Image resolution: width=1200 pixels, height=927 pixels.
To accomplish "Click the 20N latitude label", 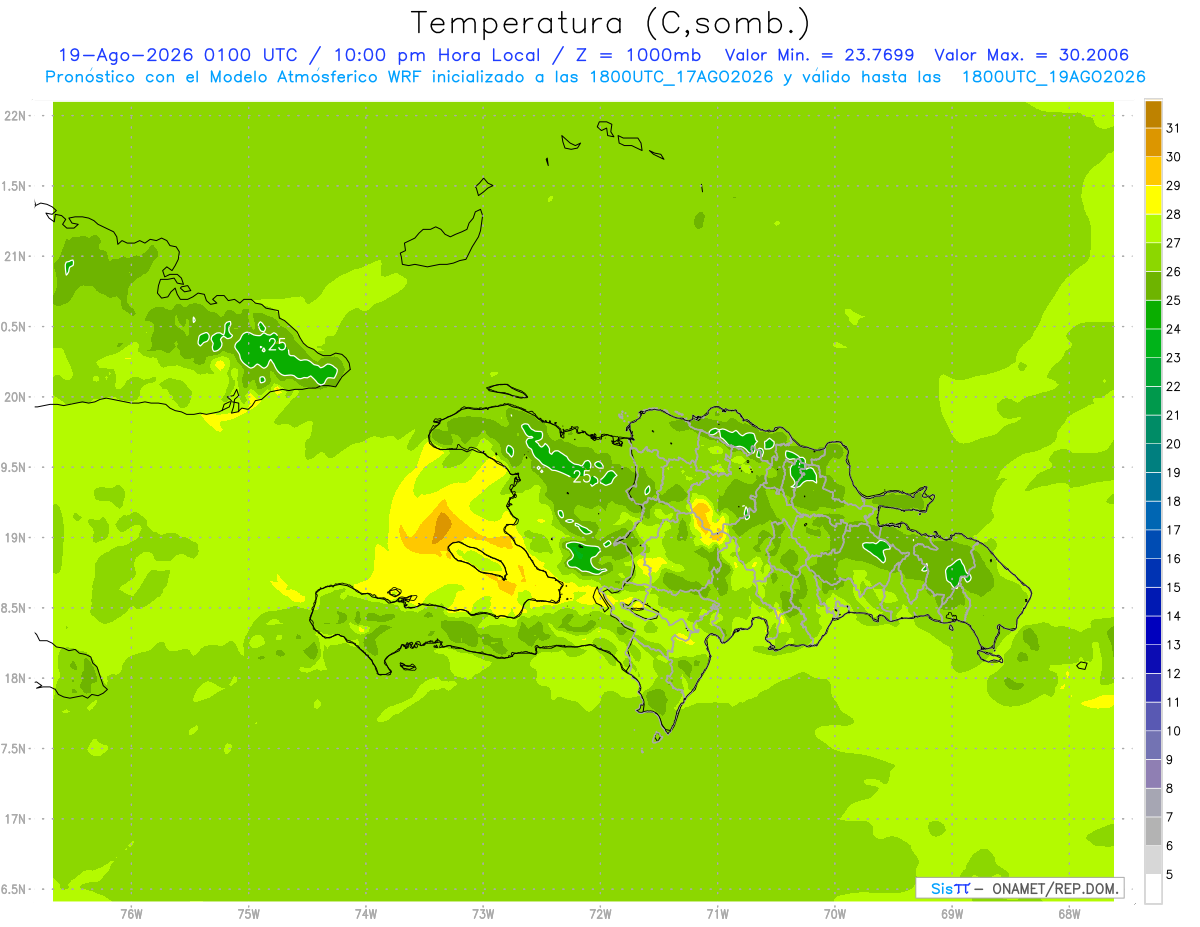I will tap(17, 398).
